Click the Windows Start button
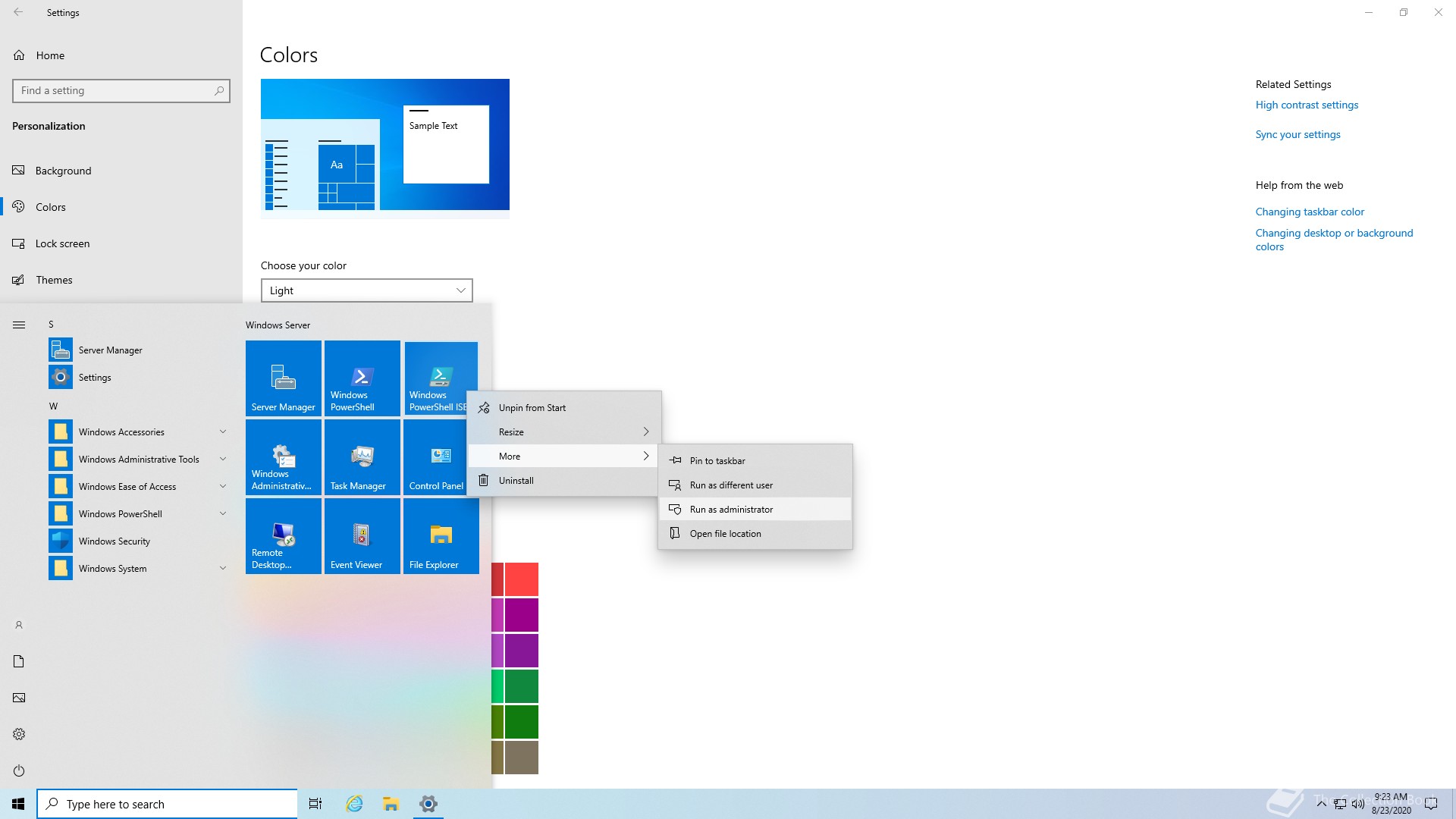1456x819 pixels. pyautogui.click(x=18, y=804)
